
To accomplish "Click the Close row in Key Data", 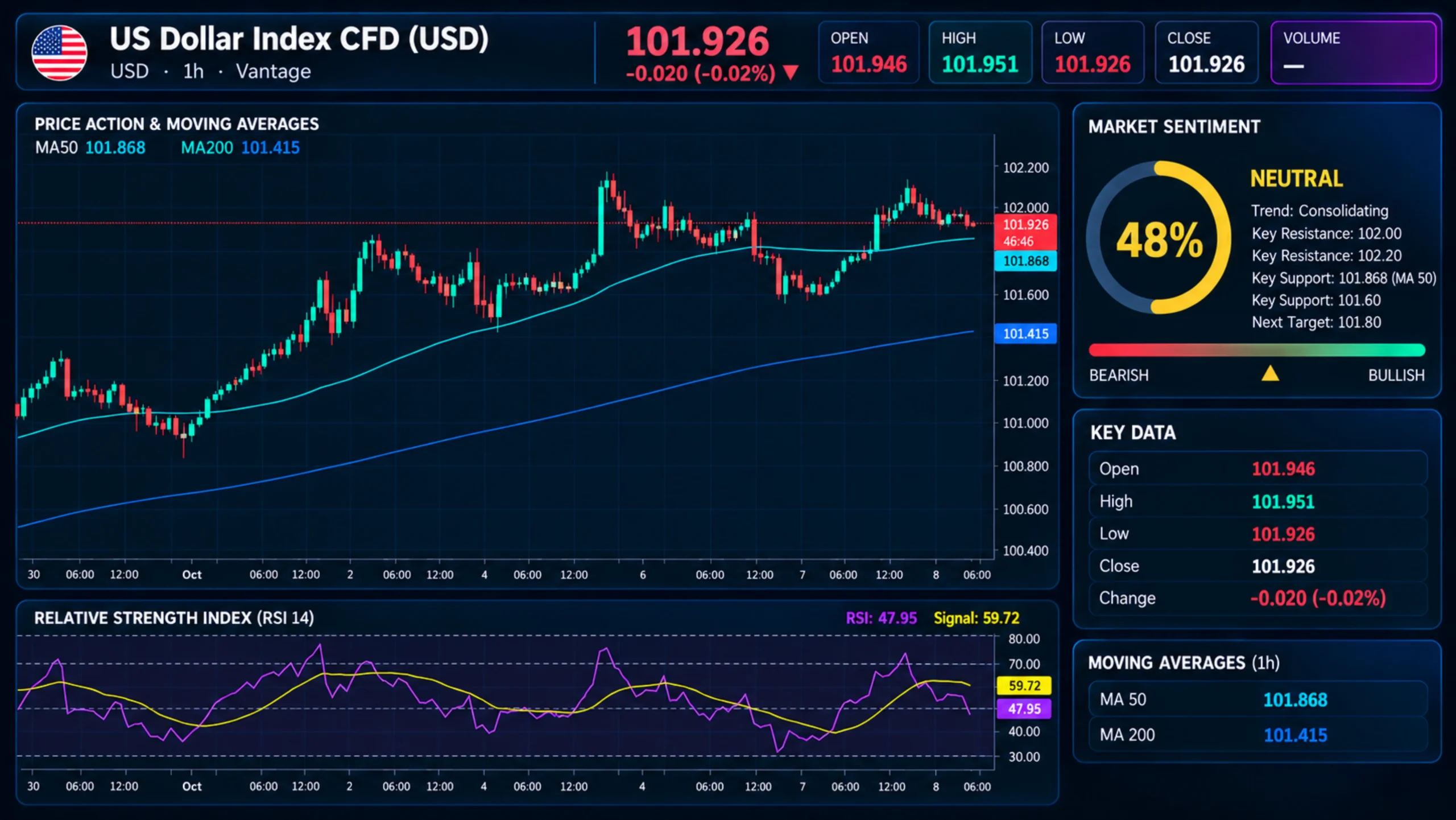I will pyautogui.click(x=1258, y=566).
